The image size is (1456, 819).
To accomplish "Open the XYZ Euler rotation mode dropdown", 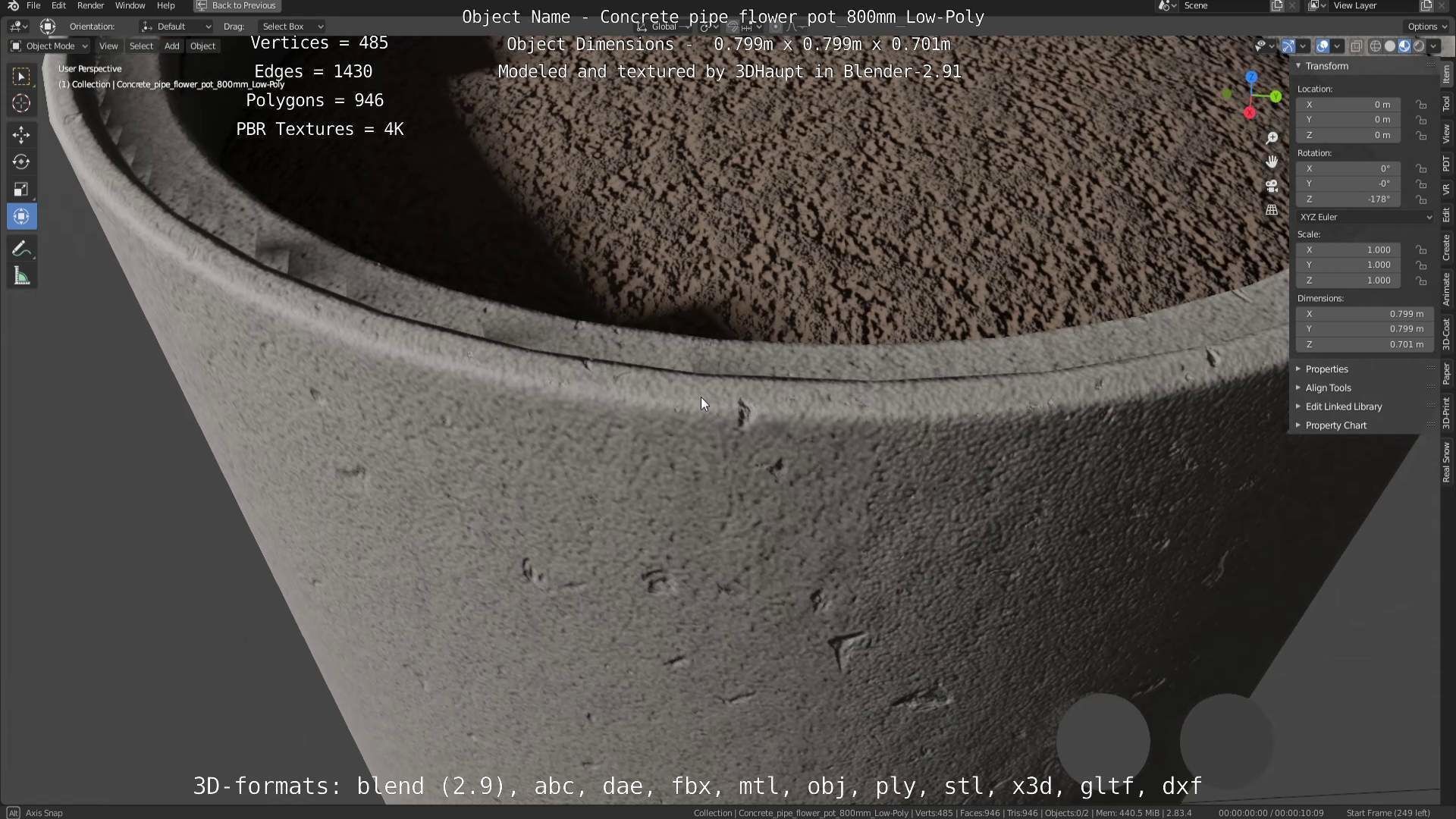I will pyautogui.click(x=1365, y=217).
